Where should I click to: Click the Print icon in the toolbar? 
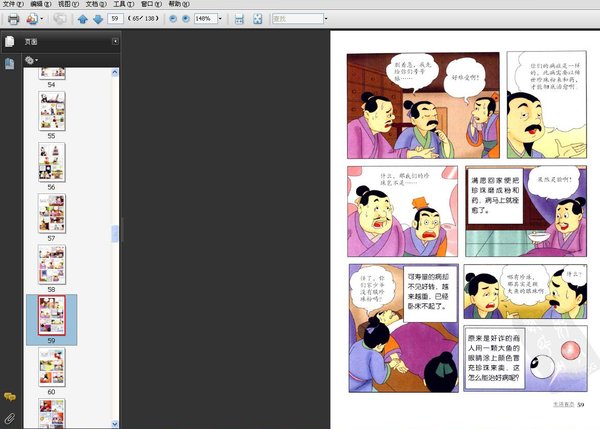tap(13, 19)
